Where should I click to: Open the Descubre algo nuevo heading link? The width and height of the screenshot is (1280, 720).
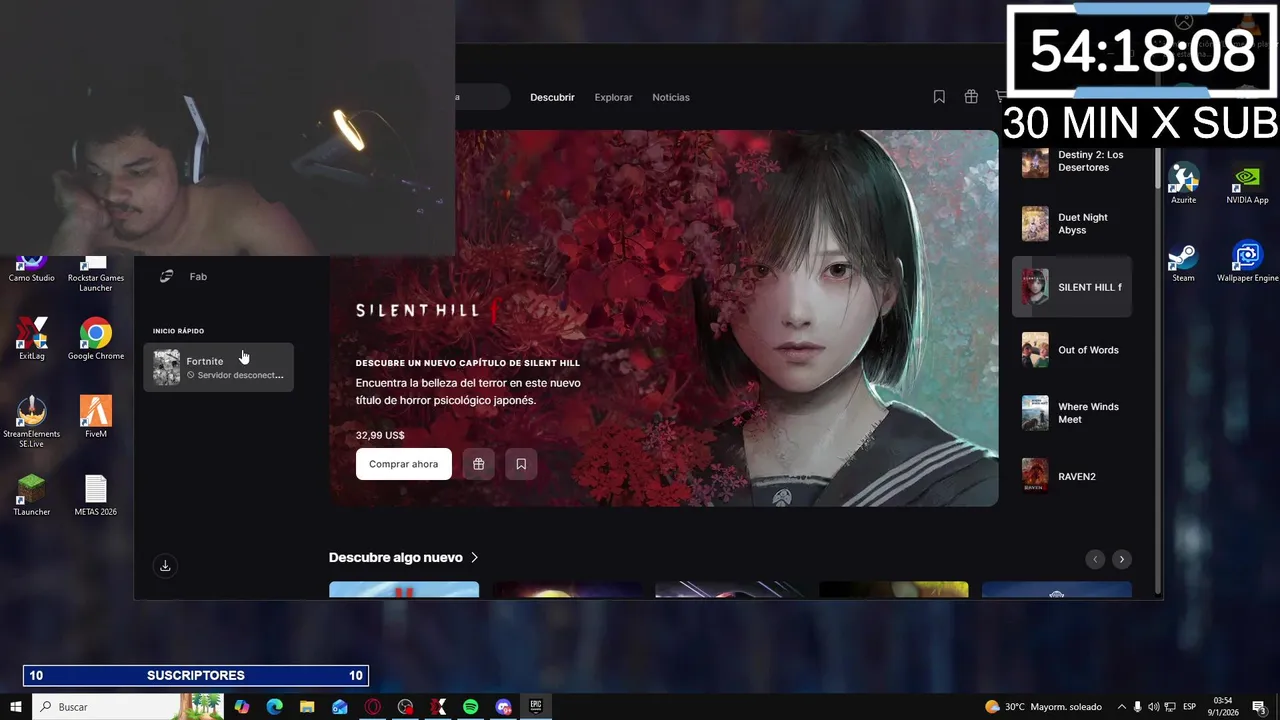point(396,558)
